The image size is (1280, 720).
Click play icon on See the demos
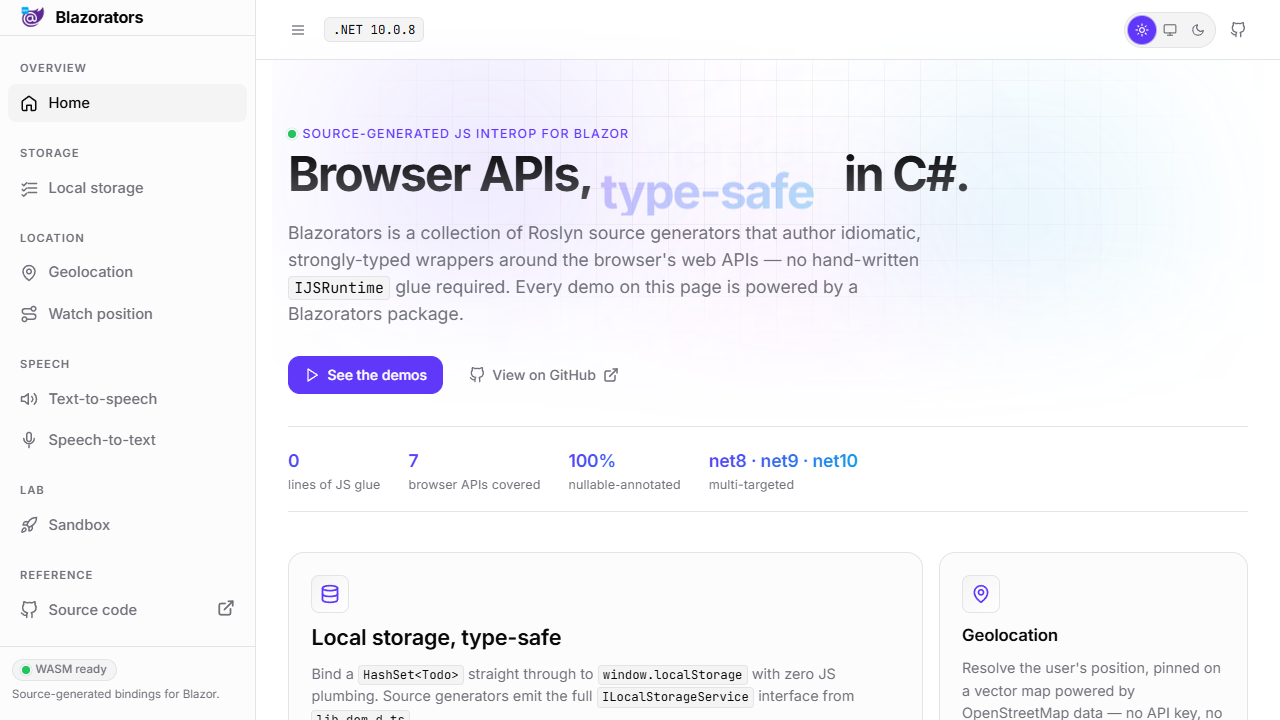pyautogui.click(x=312, y=375)
